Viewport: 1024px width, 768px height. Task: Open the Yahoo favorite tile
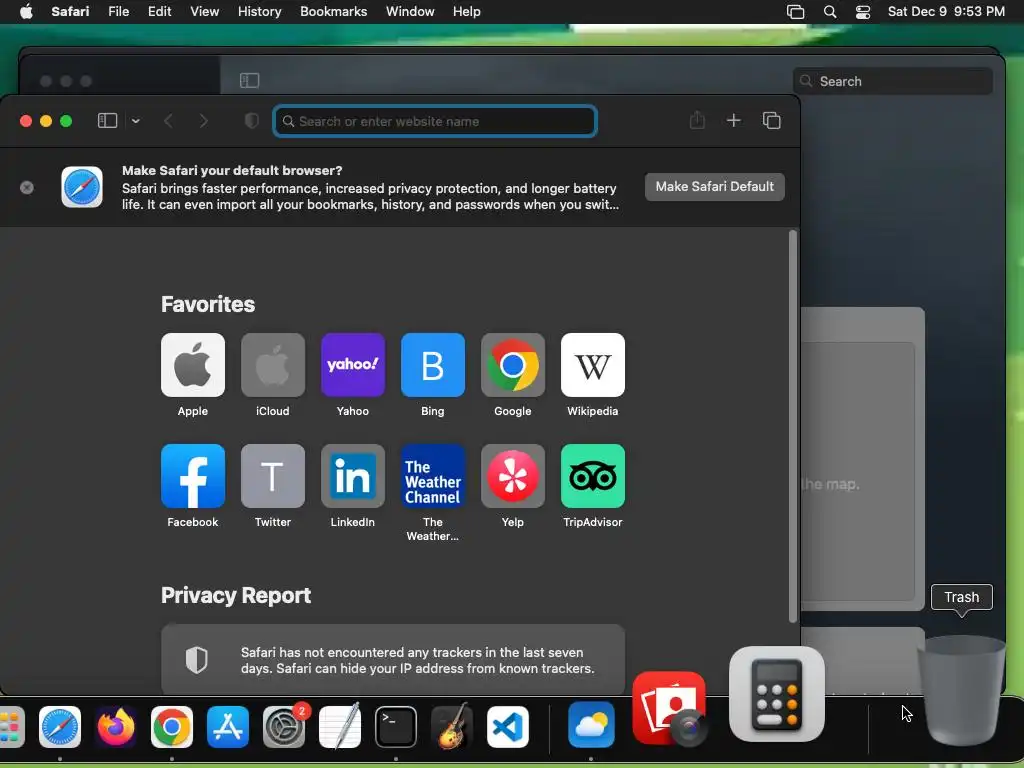353,365
